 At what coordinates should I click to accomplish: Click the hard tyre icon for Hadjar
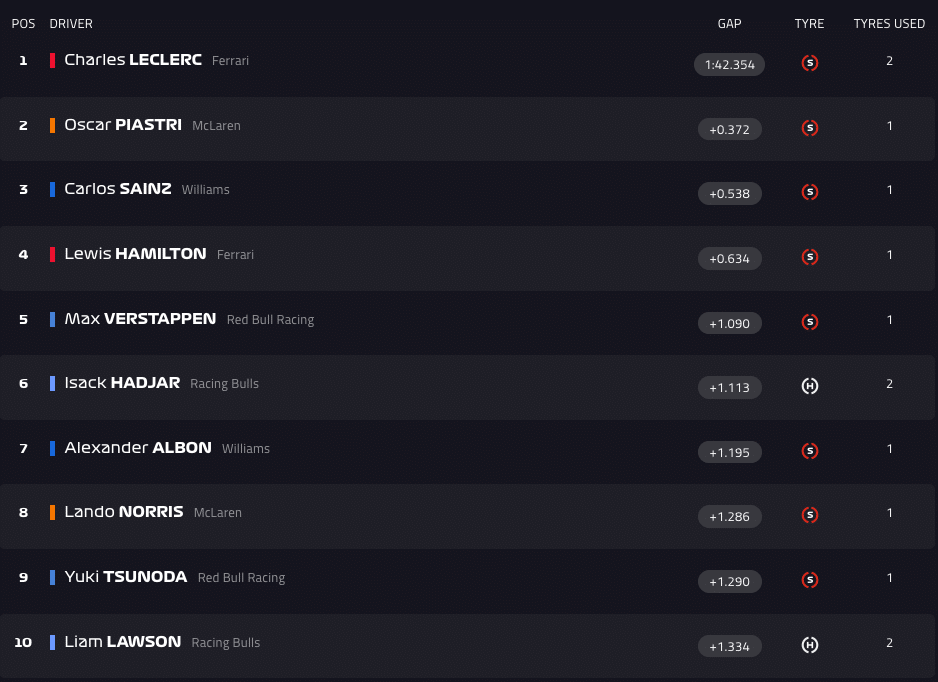tap(810, 386)
